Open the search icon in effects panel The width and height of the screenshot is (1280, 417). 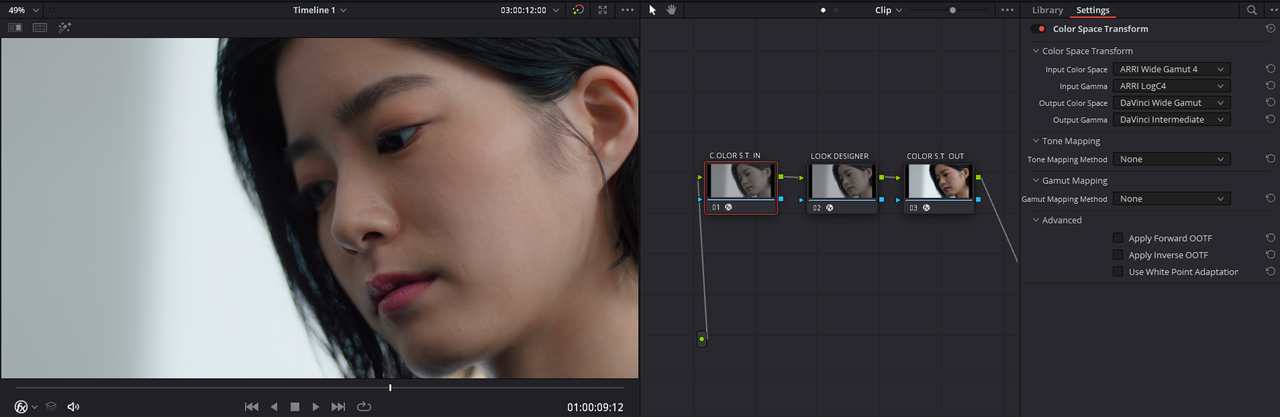pyautogui.click(x=1251, y=10)
